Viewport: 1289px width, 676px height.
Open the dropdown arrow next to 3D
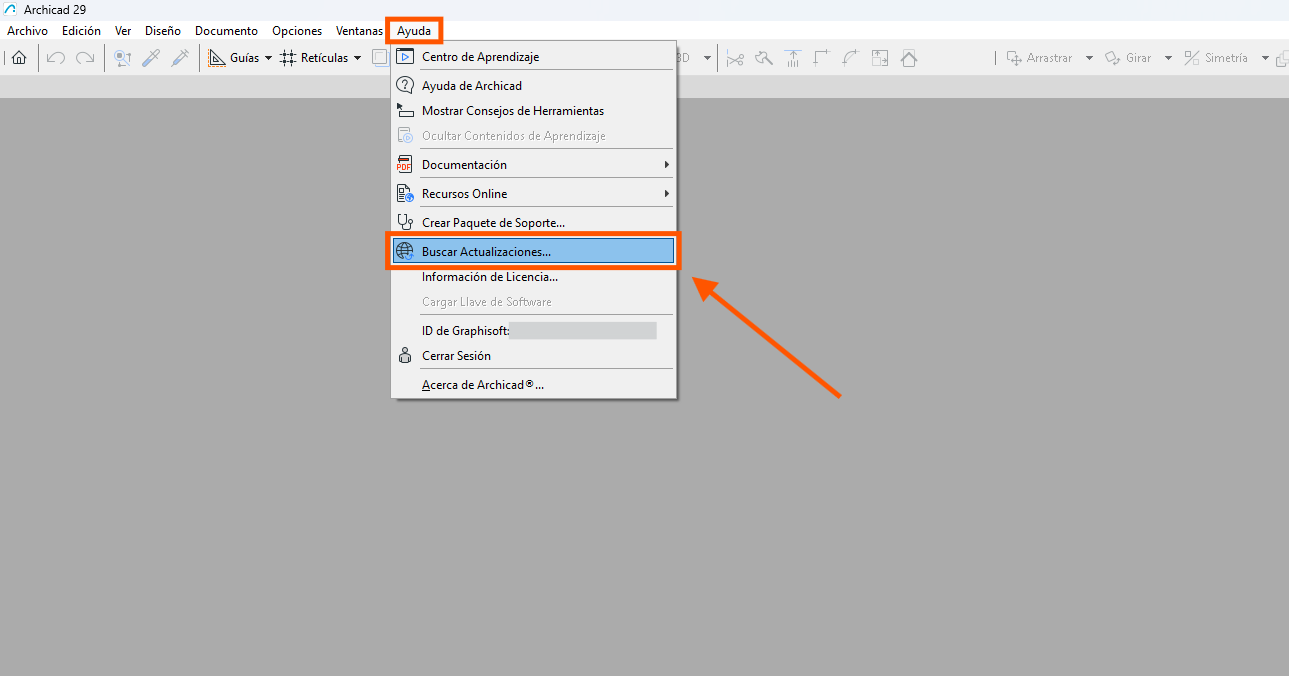(x=707, y=58)
